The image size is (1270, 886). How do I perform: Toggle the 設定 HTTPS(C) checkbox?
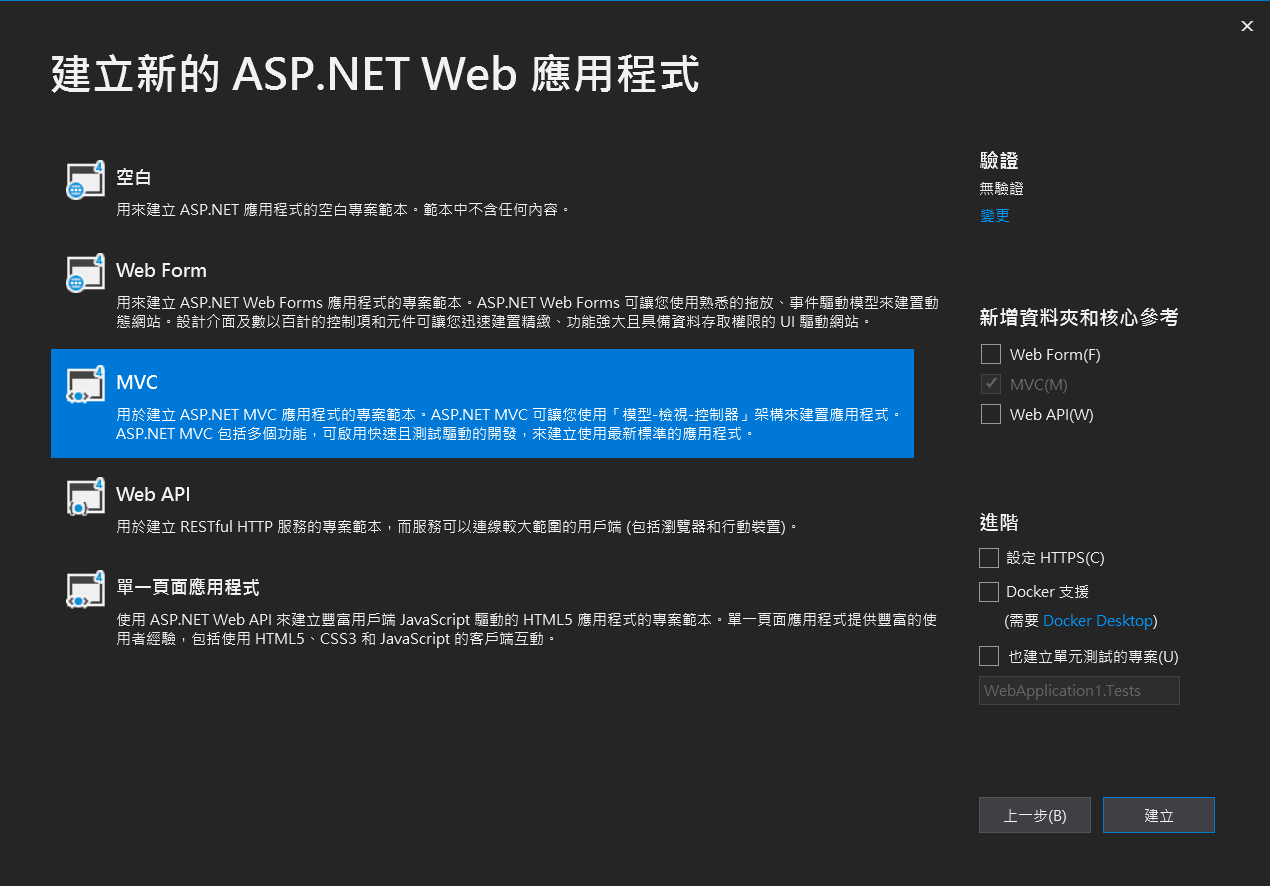(x=989, y=558)
